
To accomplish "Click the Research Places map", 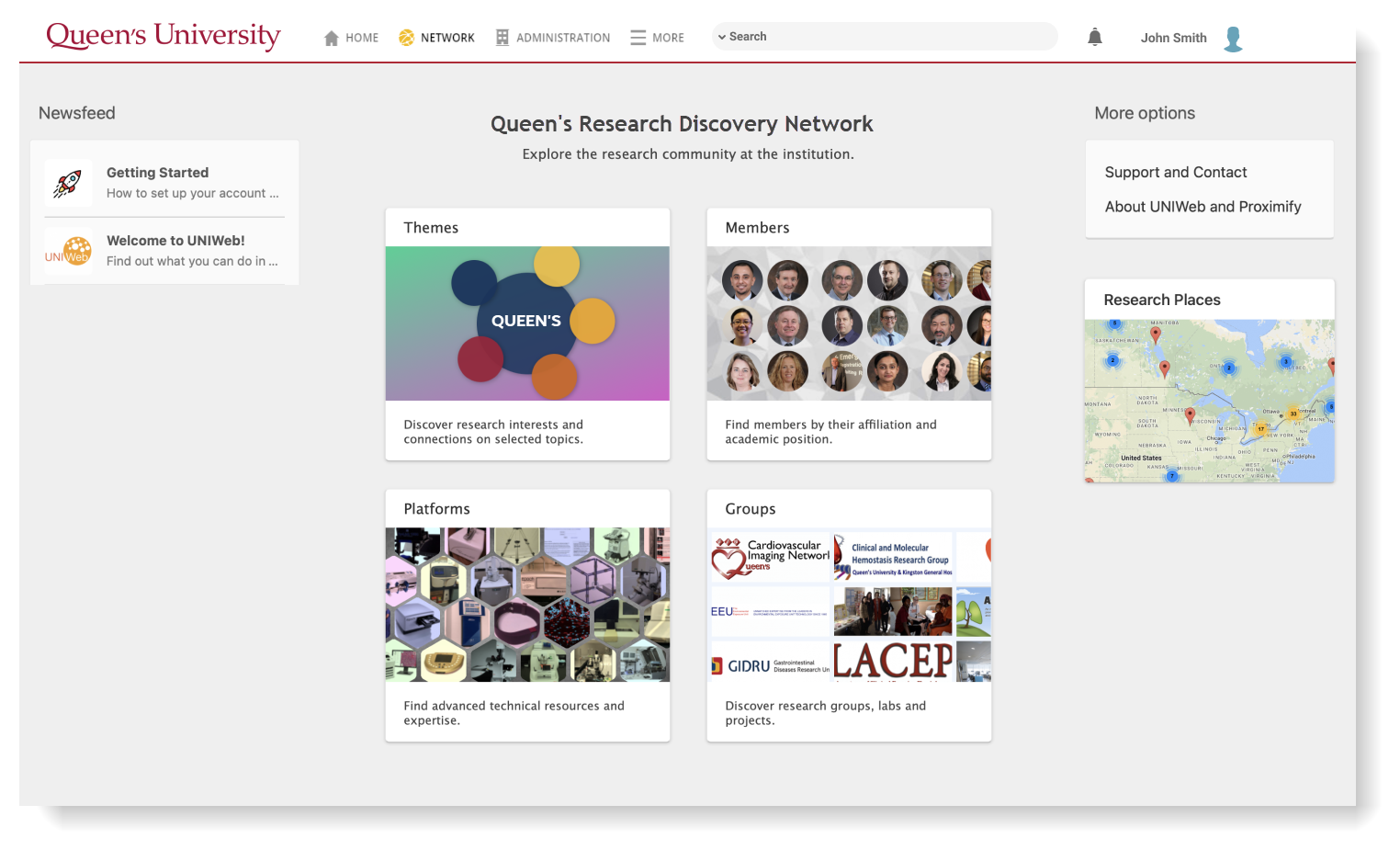I will click(x=1209, y=401).
